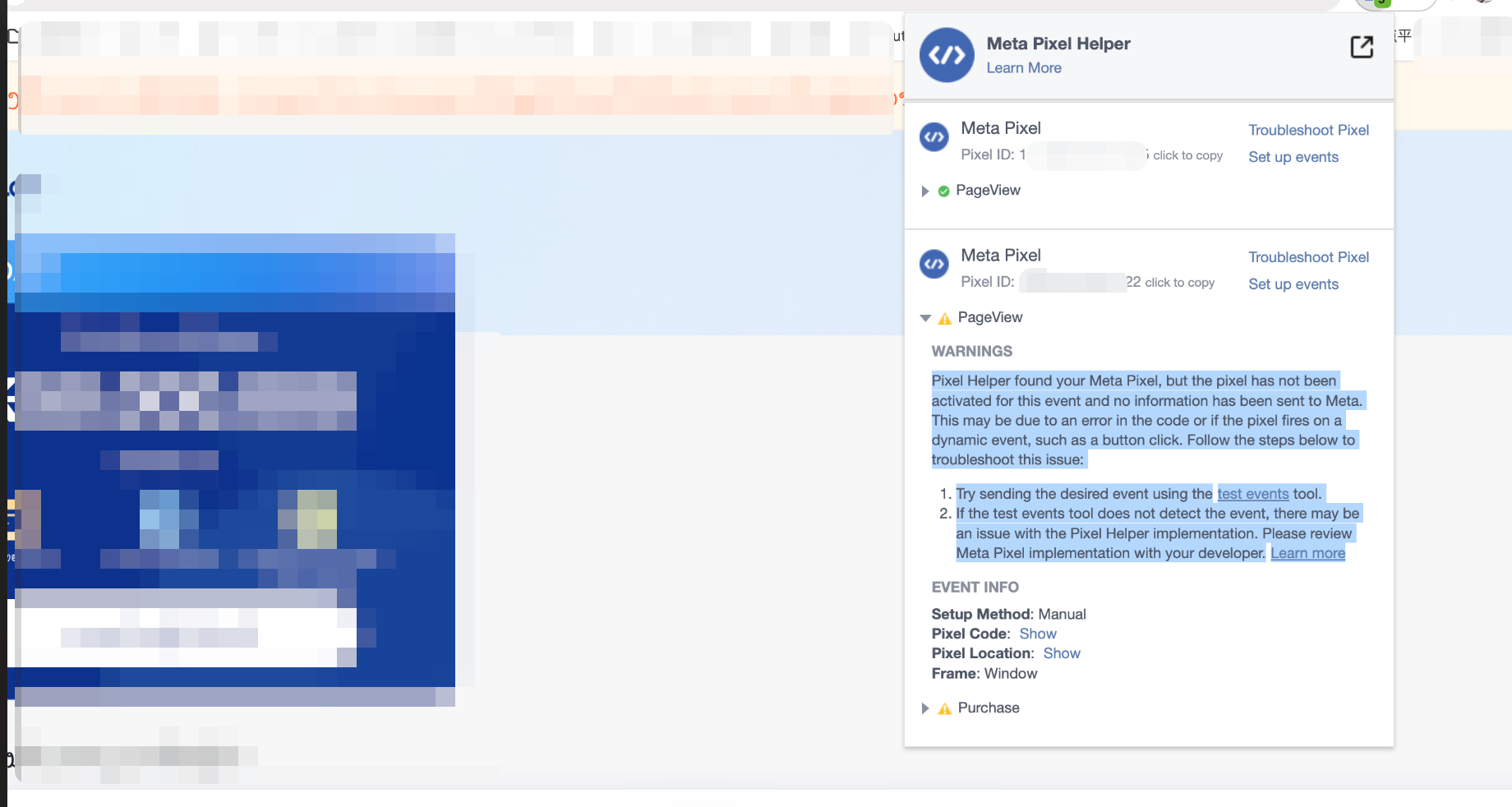Expand the Purchase event details
1512x807 pixels.
point(925,708)
